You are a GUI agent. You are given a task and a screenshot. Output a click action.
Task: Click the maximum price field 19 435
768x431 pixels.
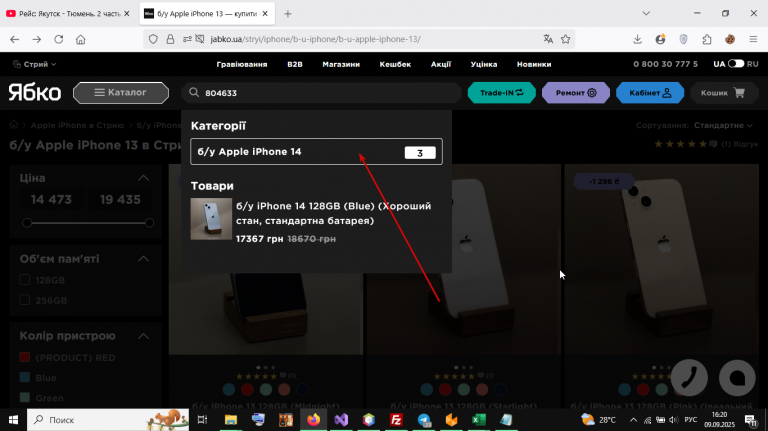pyautogui.click(x=120, y=200)
